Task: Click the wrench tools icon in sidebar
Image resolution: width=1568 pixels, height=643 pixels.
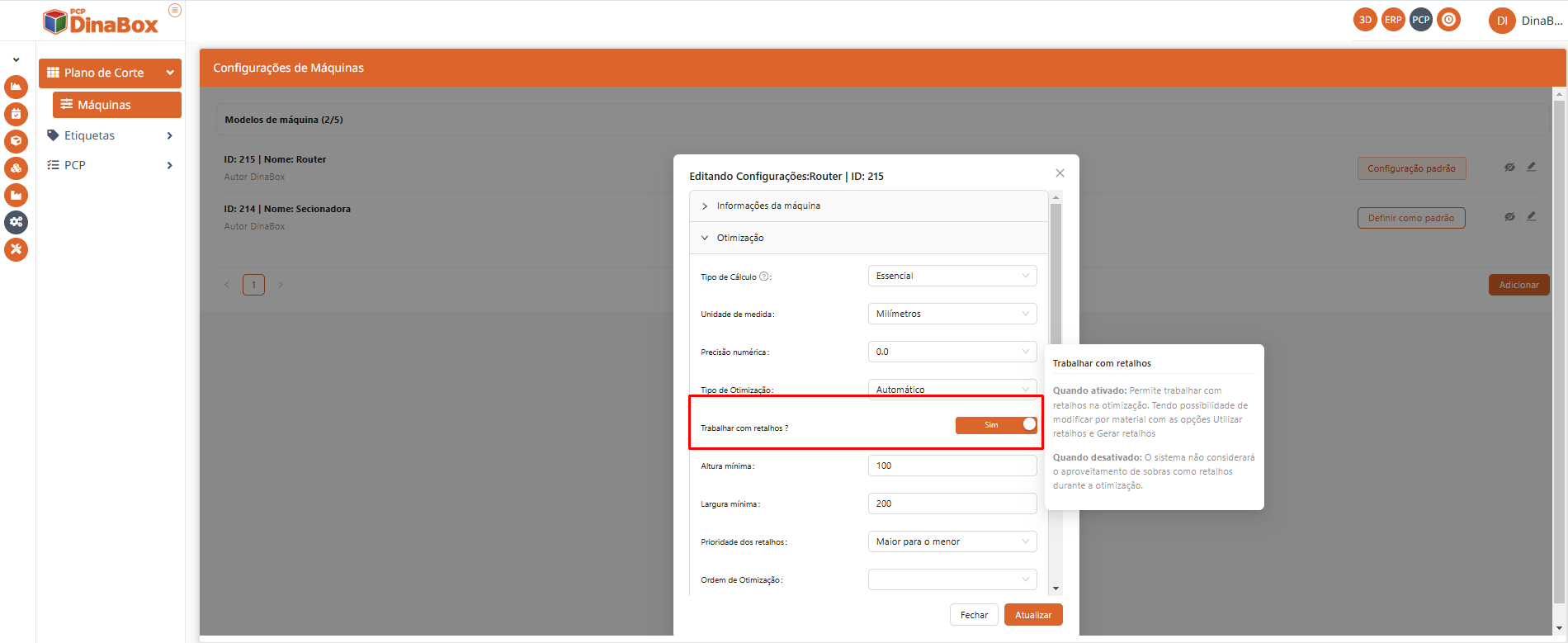Action: point(16,249)
